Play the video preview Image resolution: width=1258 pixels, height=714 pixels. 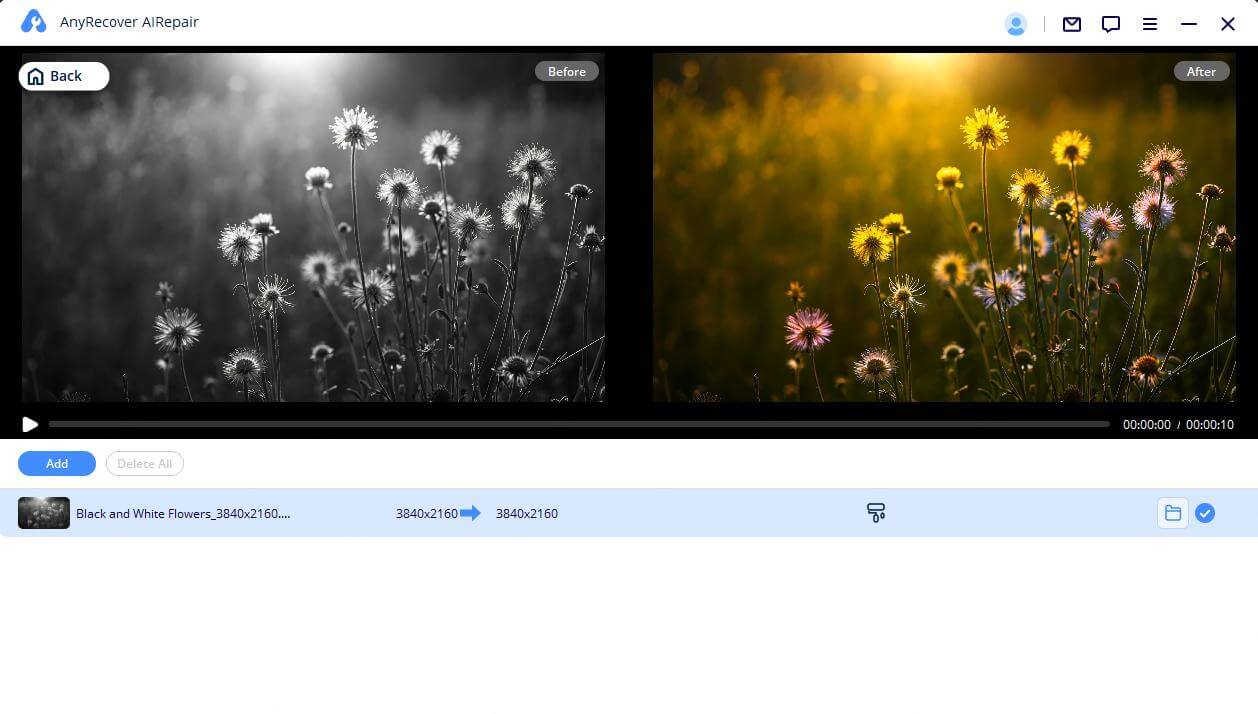pyautogui.click(x=30, y=424)
